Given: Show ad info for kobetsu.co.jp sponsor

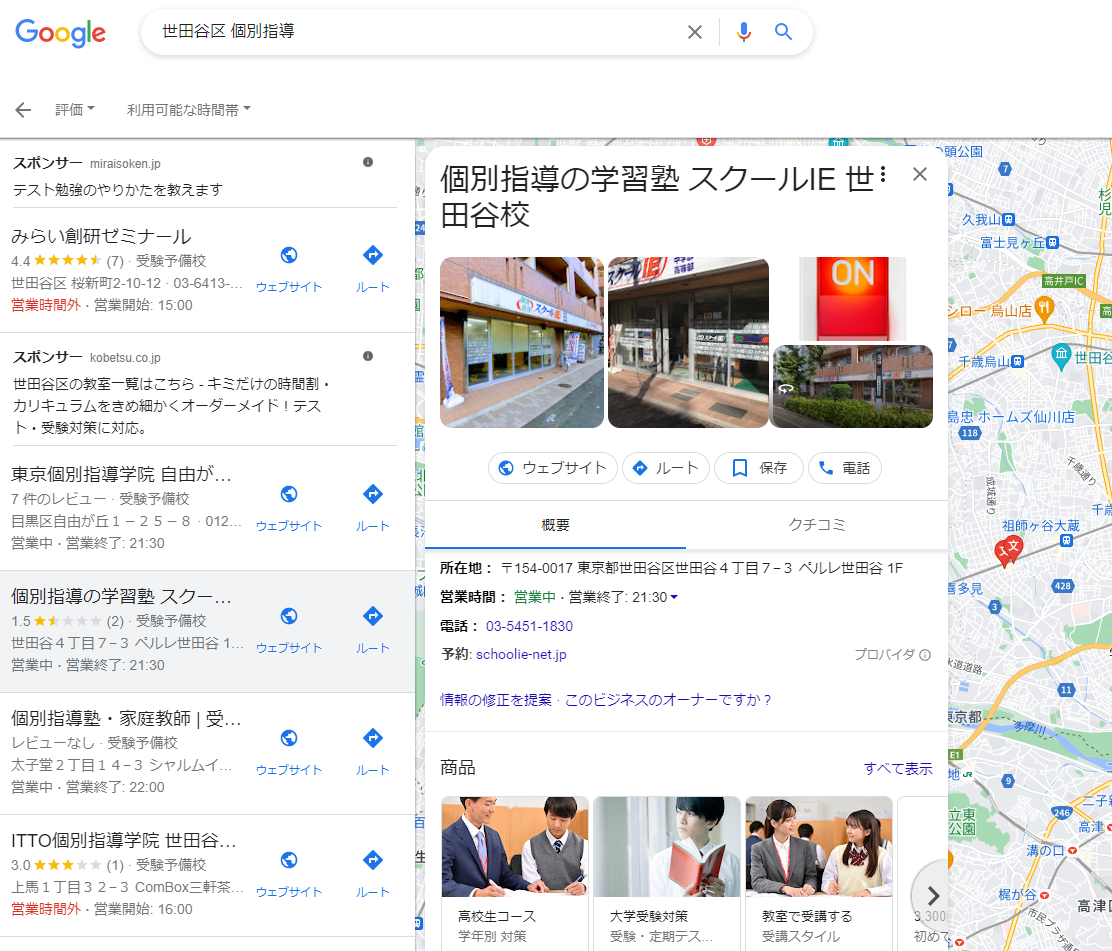Looking at the screenshot, I should pos(367,356).
